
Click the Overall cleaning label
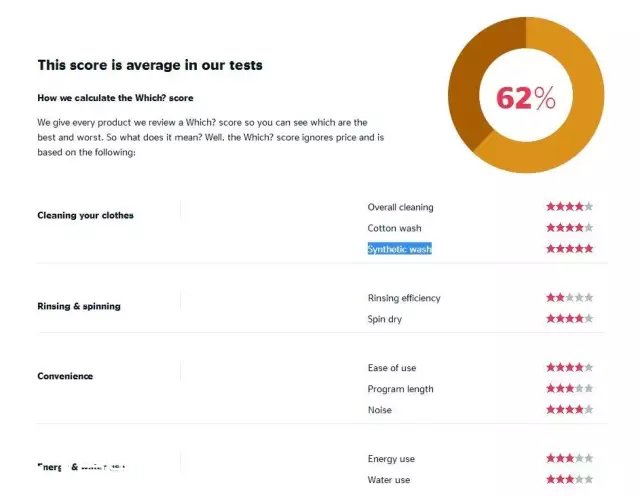click(400, 207)
